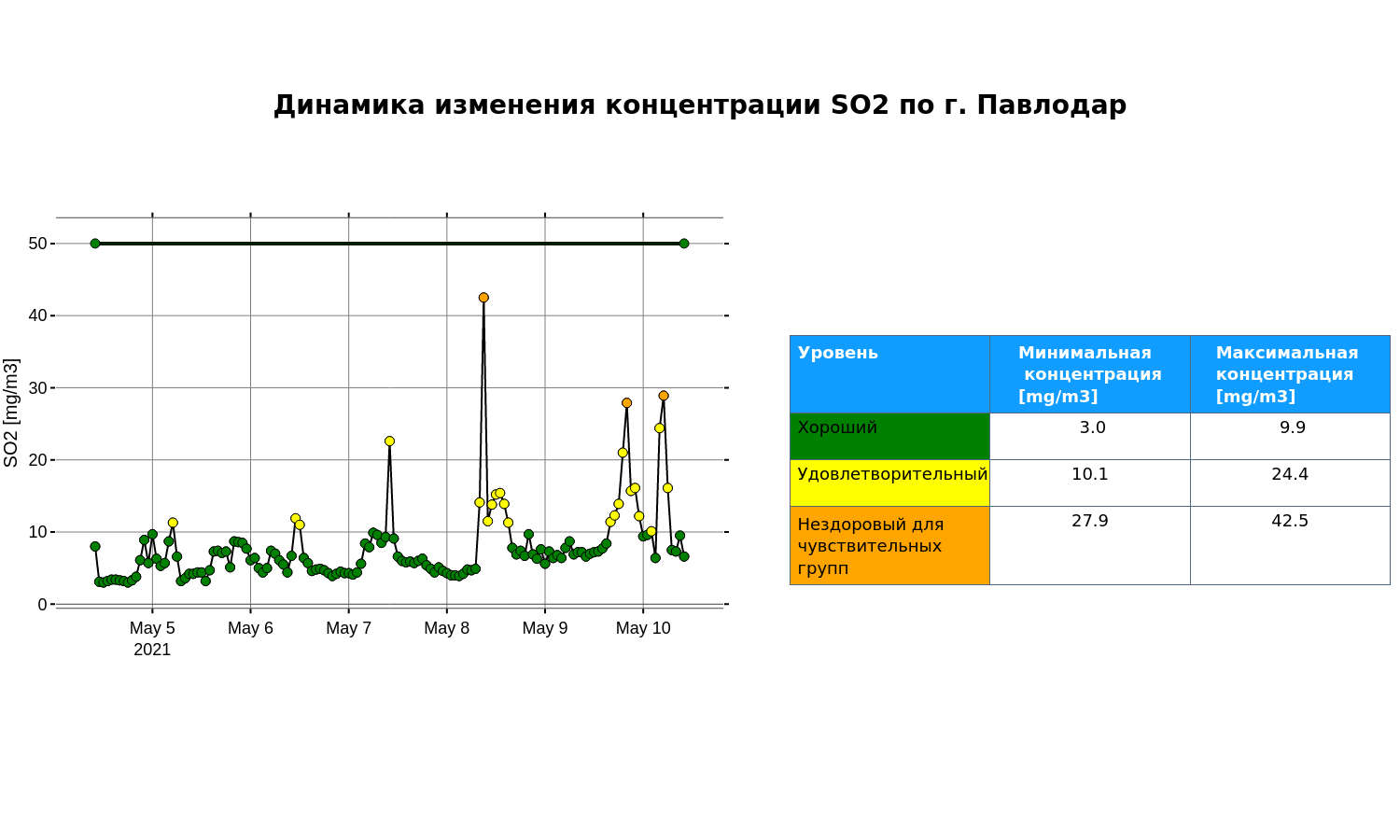Click the 40 y-axis tick label

click(37, 315)
